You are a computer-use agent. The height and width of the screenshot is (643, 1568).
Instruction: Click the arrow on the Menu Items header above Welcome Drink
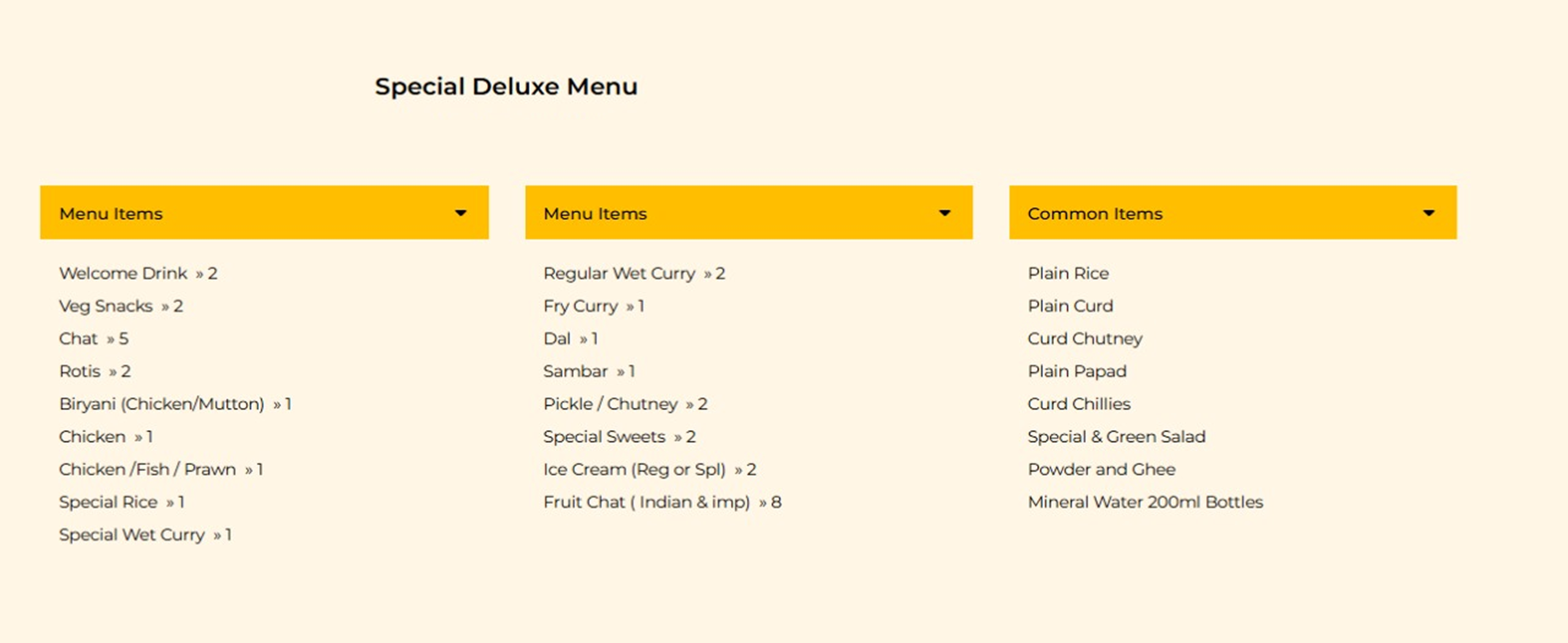(x=461, y=212)
